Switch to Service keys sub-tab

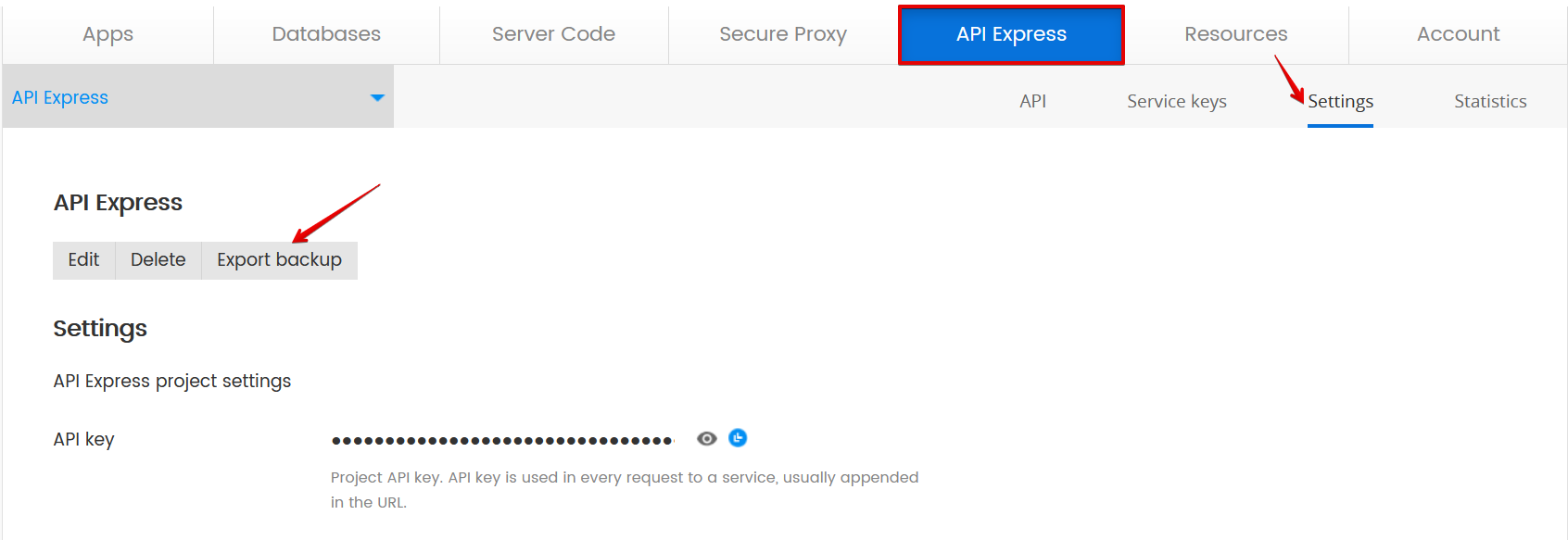1177,101
